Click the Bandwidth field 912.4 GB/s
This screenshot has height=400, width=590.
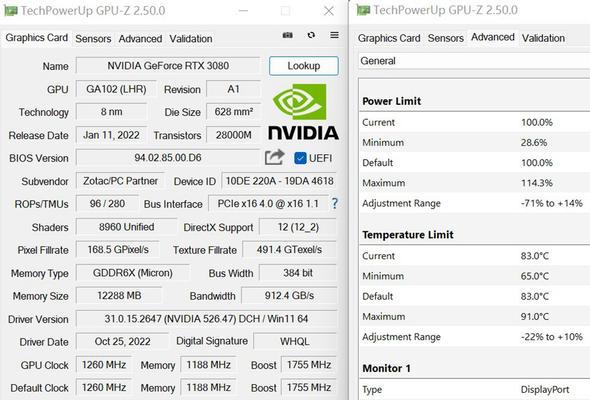click(289, 296)
